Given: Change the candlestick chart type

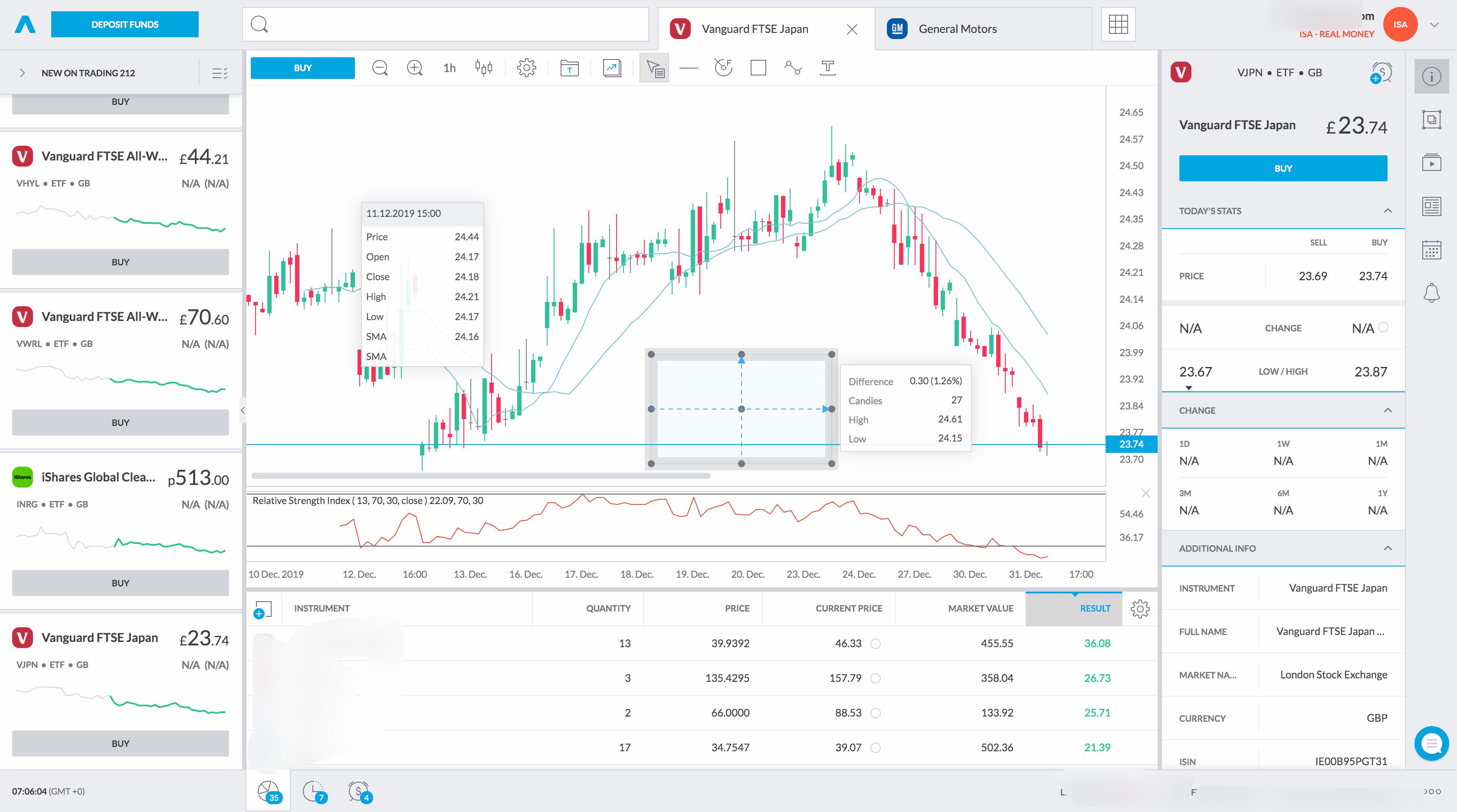Looking at the screenshot, I should click(484, 68).
